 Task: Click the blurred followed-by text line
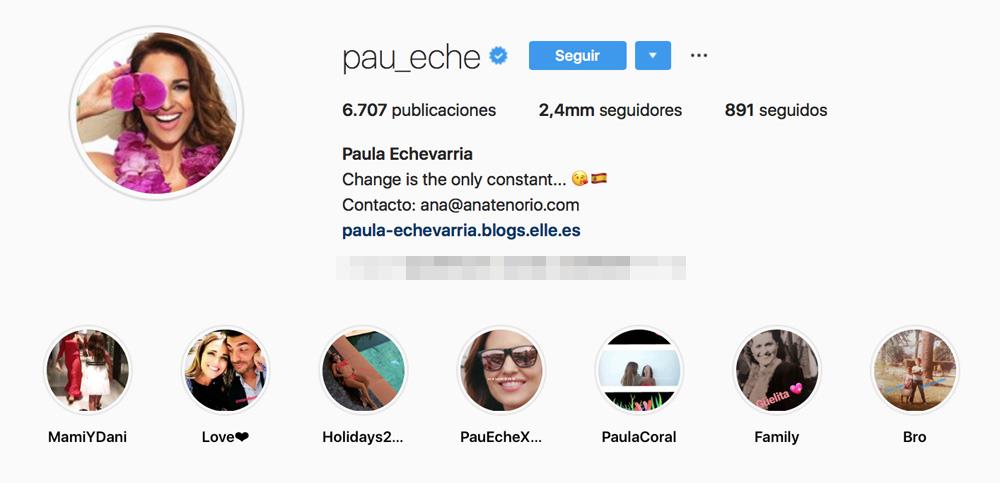(511, 268)
